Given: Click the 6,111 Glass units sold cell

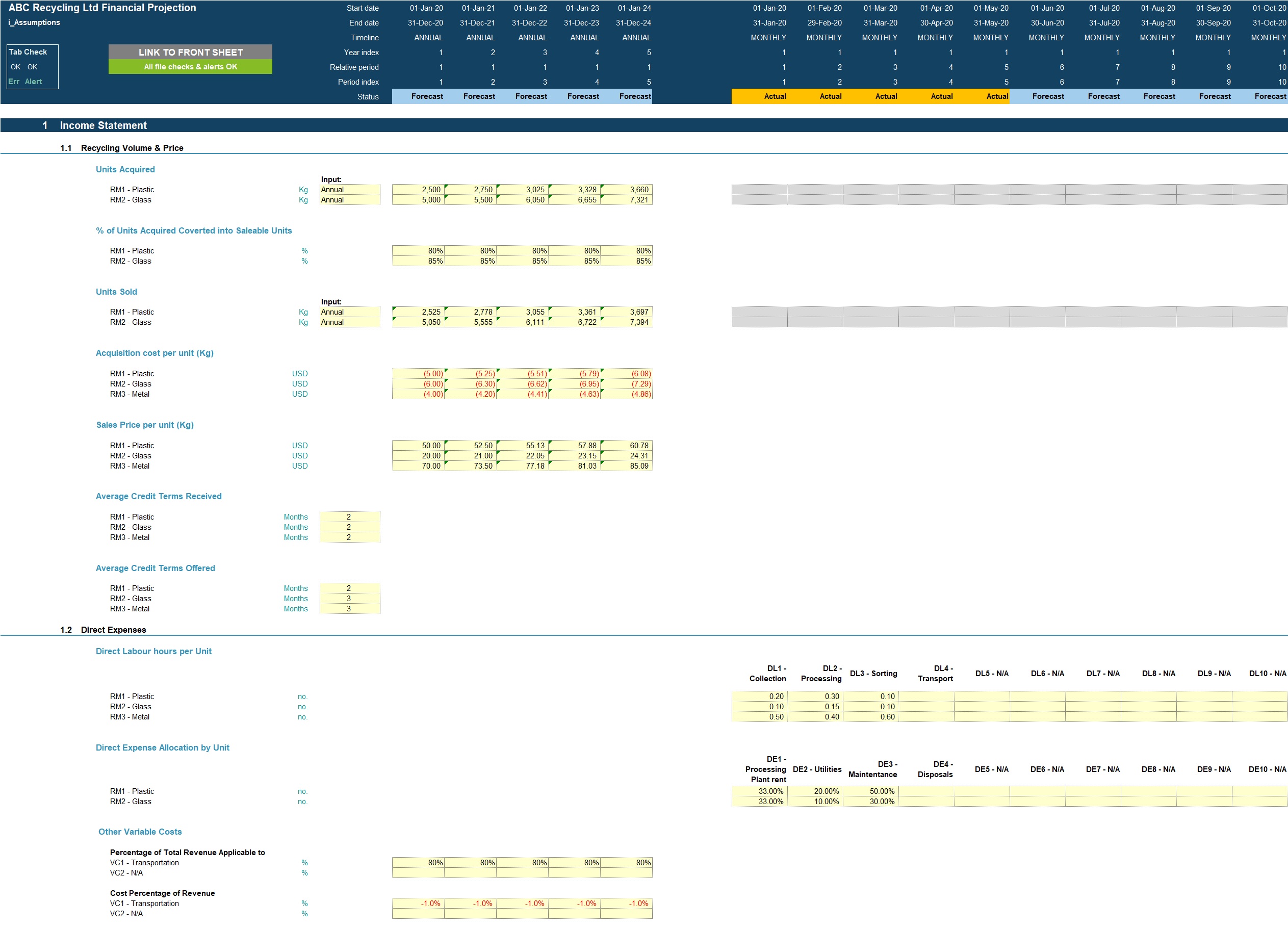Looking at the screenshot, I should pyautogui.click(x=523, y=322).
